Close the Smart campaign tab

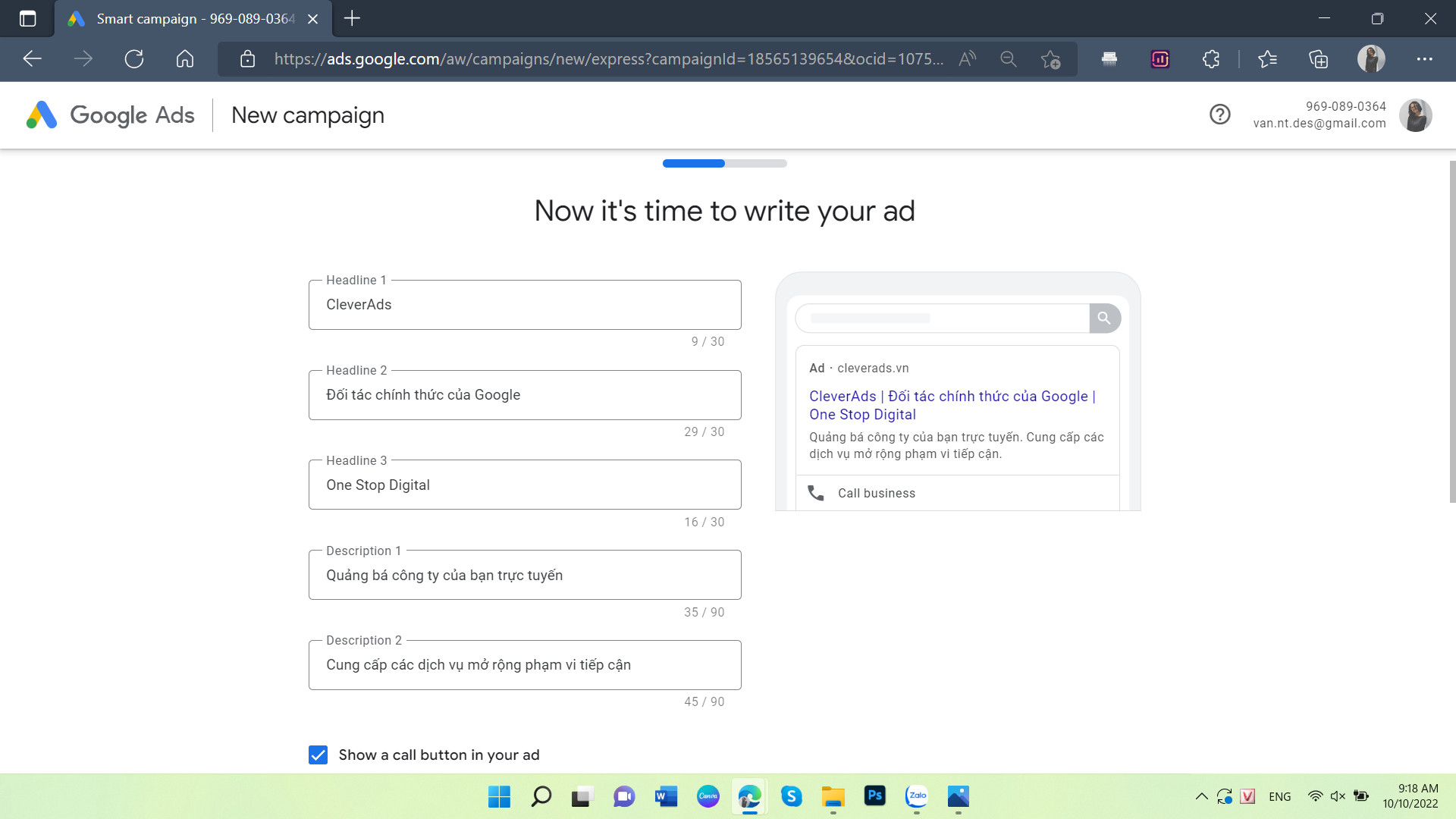tap(312, 19)
